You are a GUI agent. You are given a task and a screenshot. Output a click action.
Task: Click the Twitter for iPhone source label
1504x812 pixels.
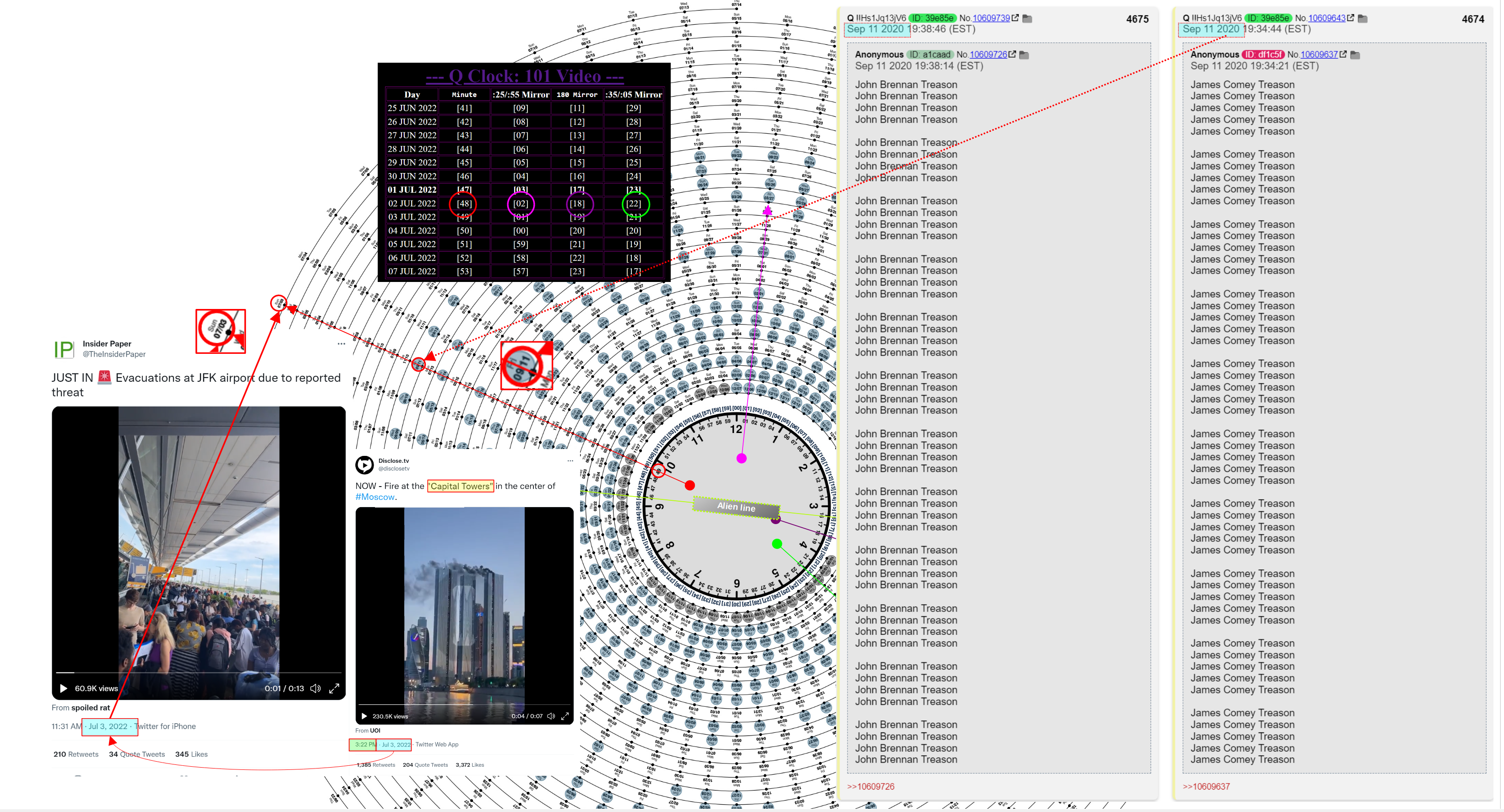165,726
